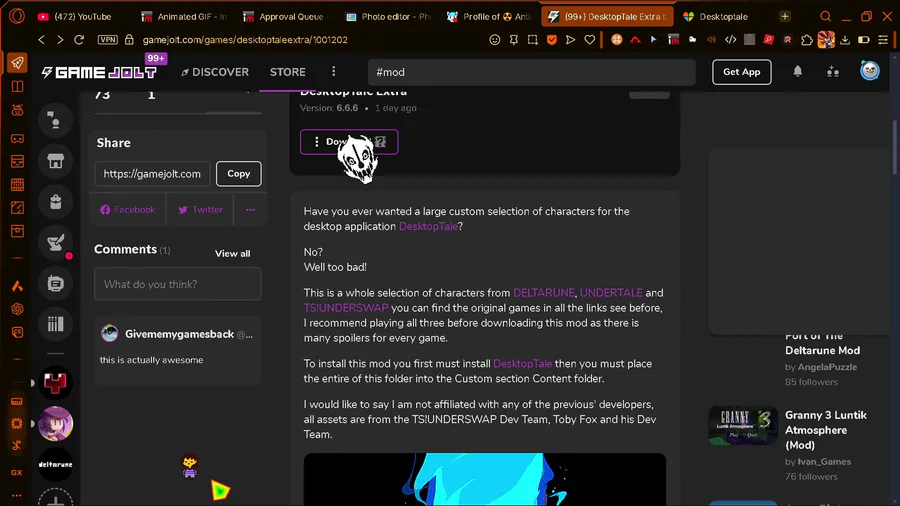This screenshot has height=506, width=900.
Task: Click the DesktopTale link in the install instructions
Action: click(x=522, y=364)
